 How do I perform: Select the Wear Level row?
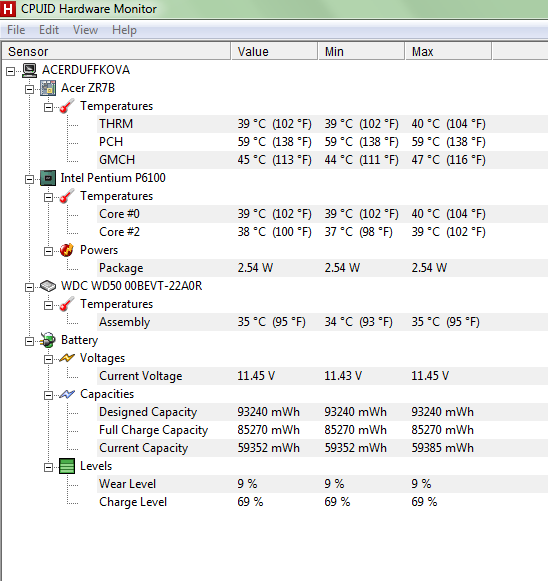coord(322,484)
